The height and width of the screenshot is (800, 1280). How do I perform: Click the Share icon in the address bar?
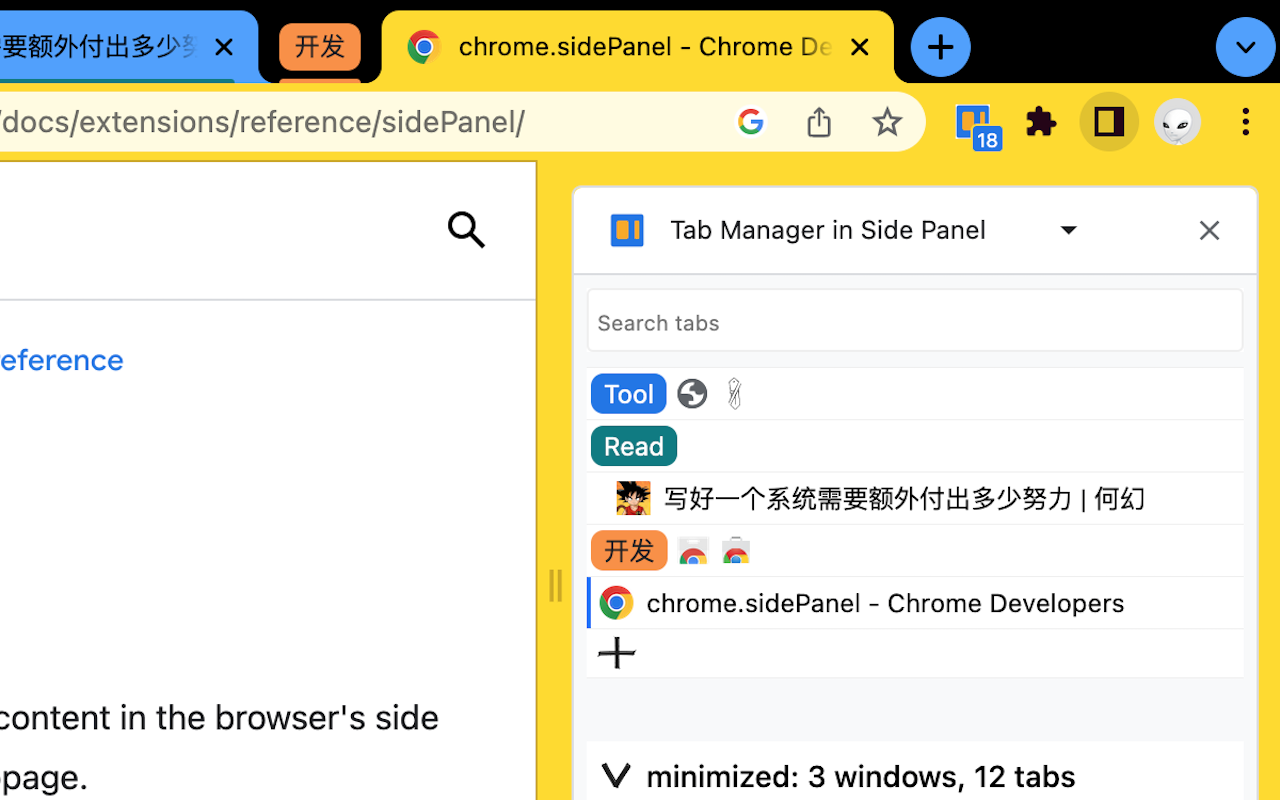(x=819, y=121)
